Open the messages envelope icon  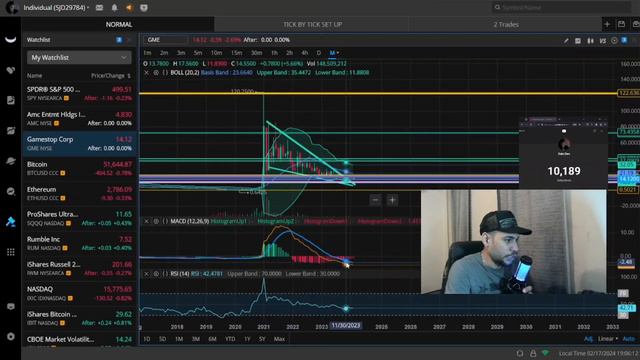[99, 7]
